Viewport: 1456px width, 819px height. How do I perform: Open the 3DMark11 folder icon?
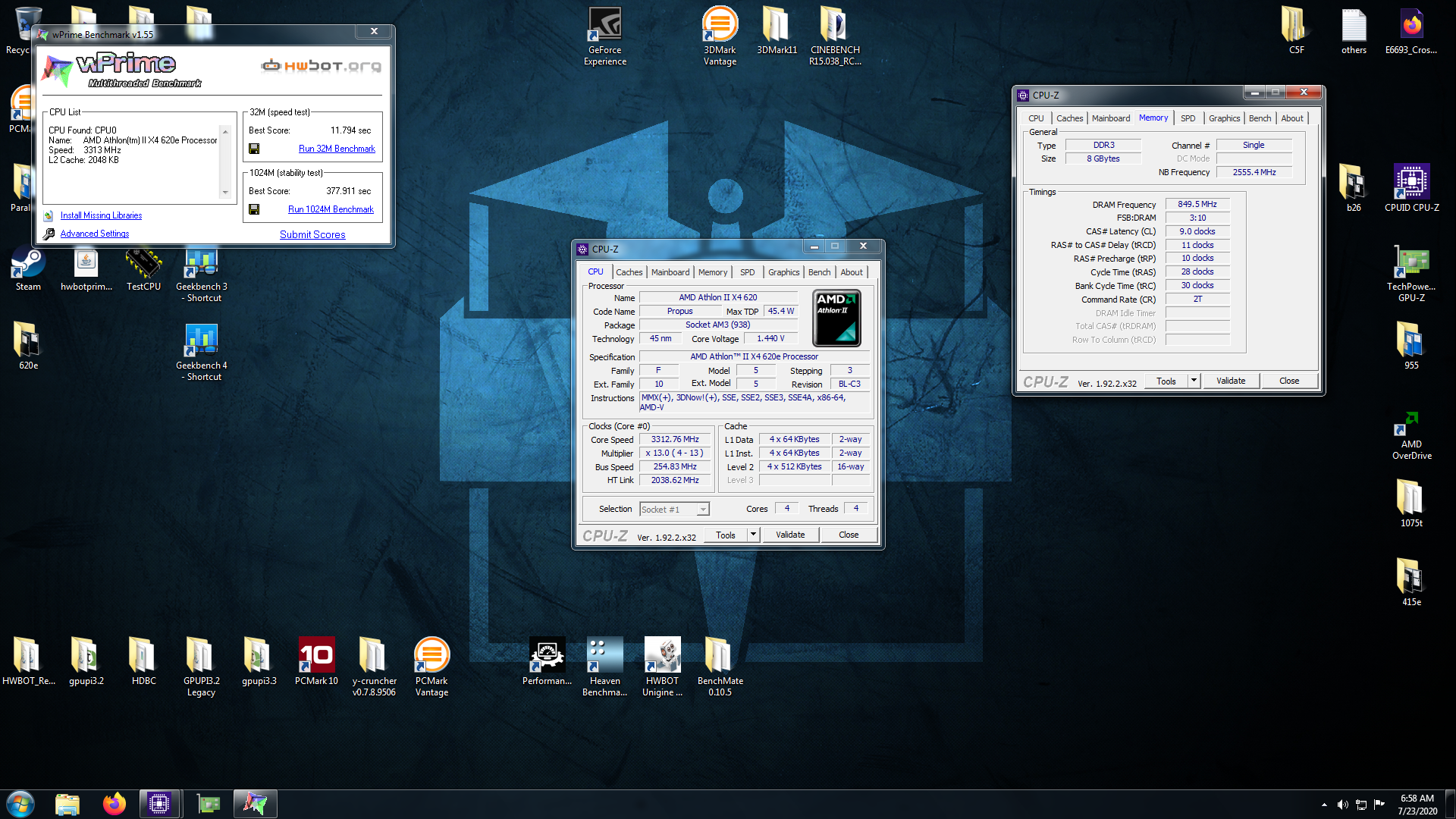tap(777, 30)
